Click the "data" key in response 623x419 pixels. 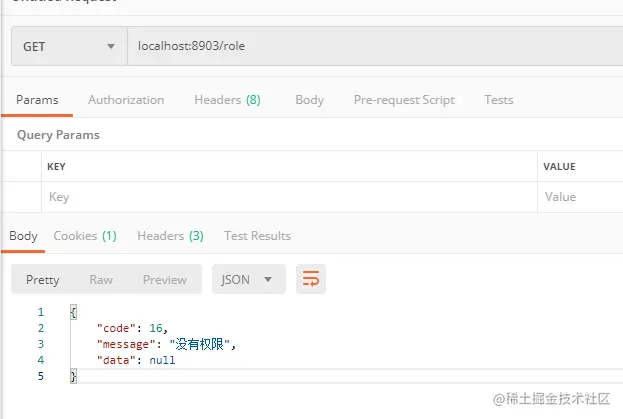click(116, 360)
